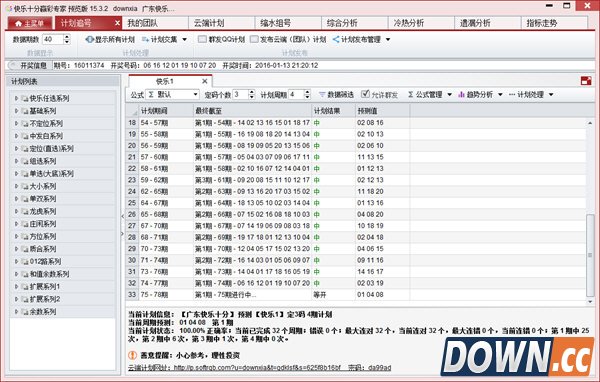The image size is (600, 382).
Task: Switch to the 冷热分析 tab
Action: point(422,23)
